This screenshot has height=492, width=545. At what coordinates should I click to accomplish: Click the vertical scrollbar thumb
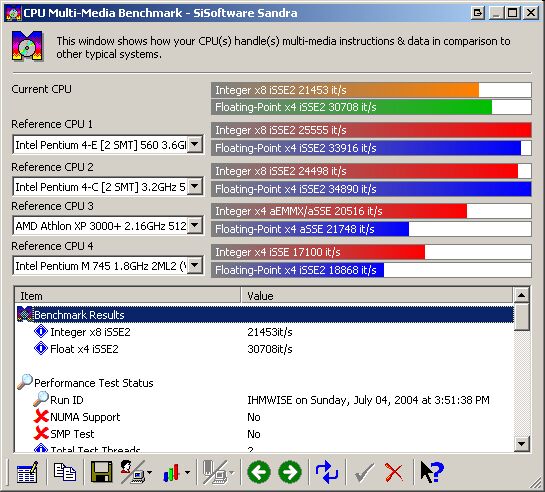[x=521, y=317]
